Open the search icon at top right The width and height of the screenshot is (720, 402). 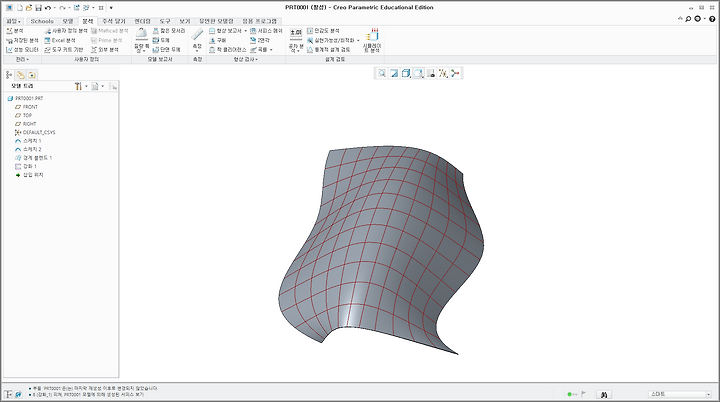pos(688,19)
